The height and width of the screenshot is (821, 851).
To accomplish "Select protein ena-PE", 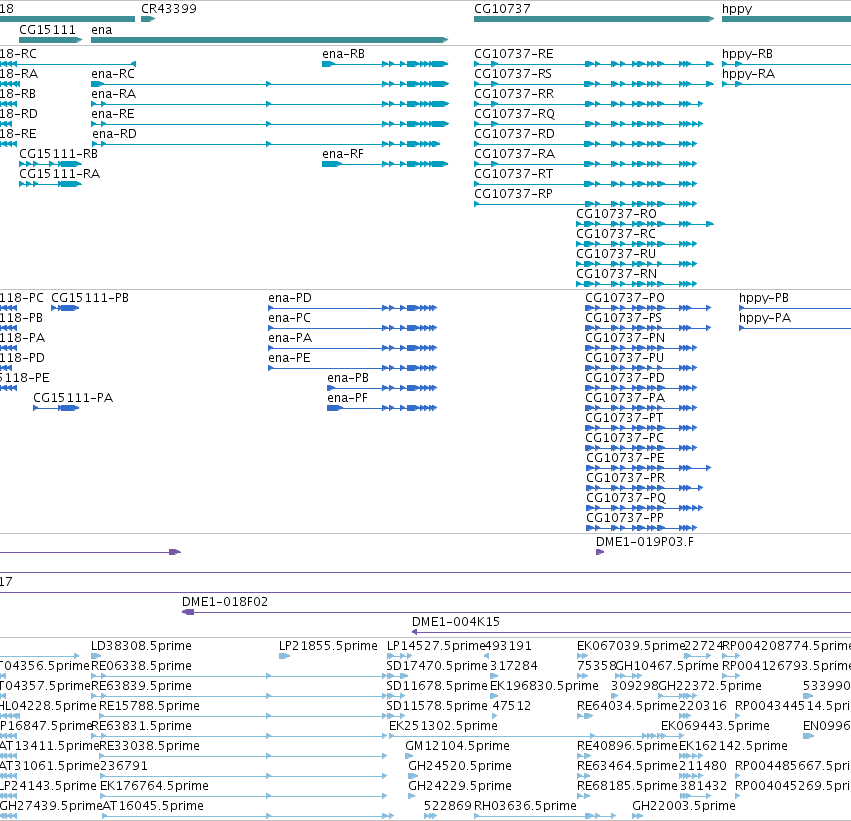I will point(353,368).
